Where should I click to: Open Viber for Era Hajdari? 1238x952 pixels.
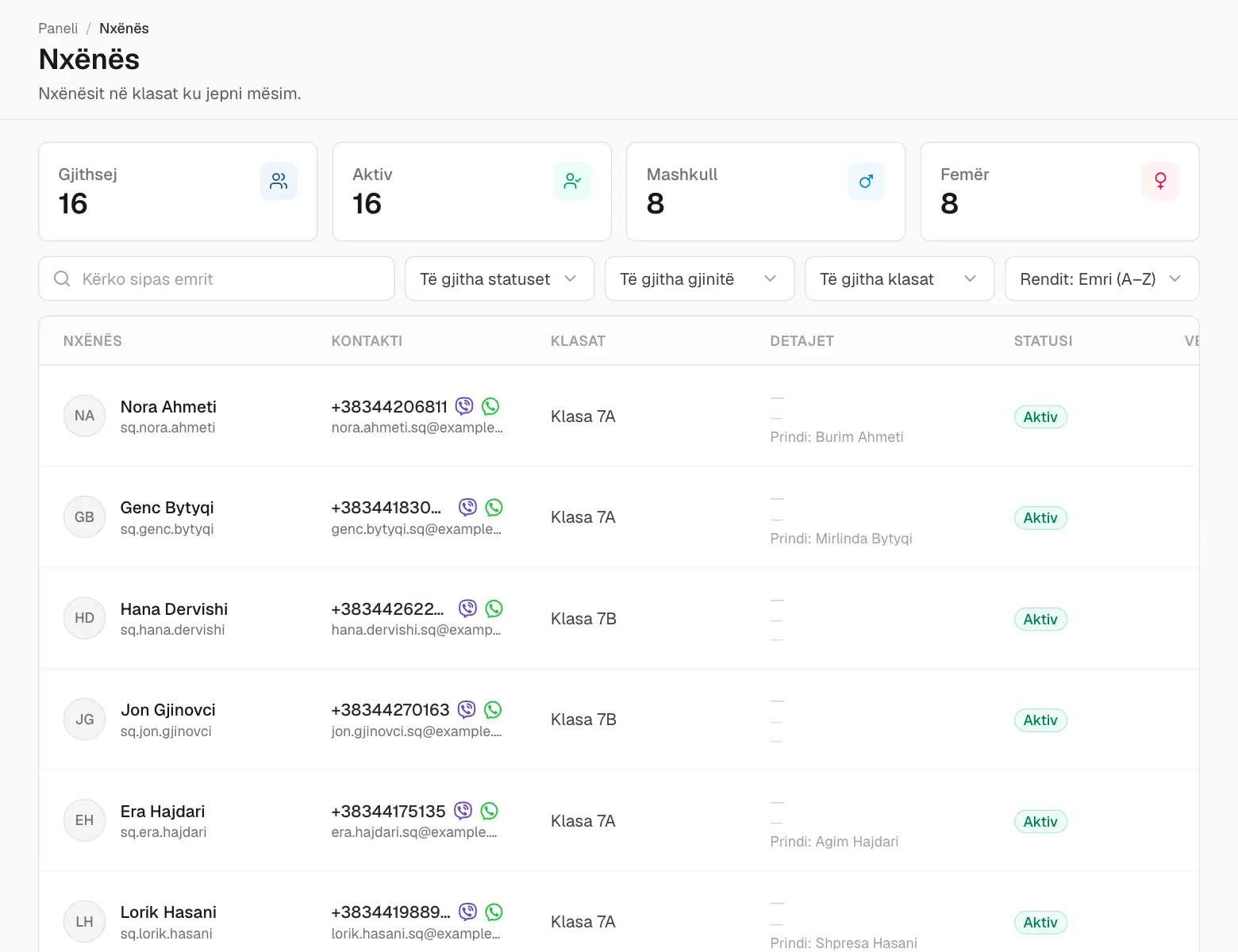[463, 811]
